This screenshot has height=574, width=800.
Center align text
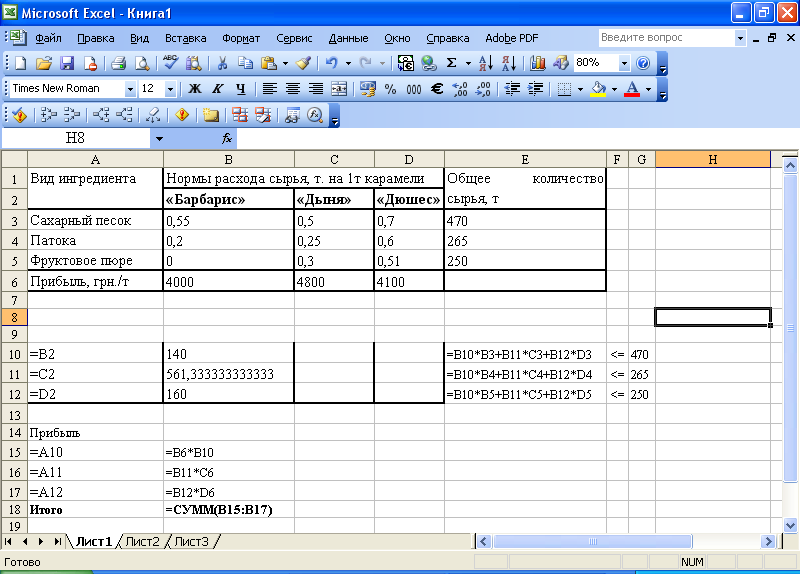[x=293, y=89]
